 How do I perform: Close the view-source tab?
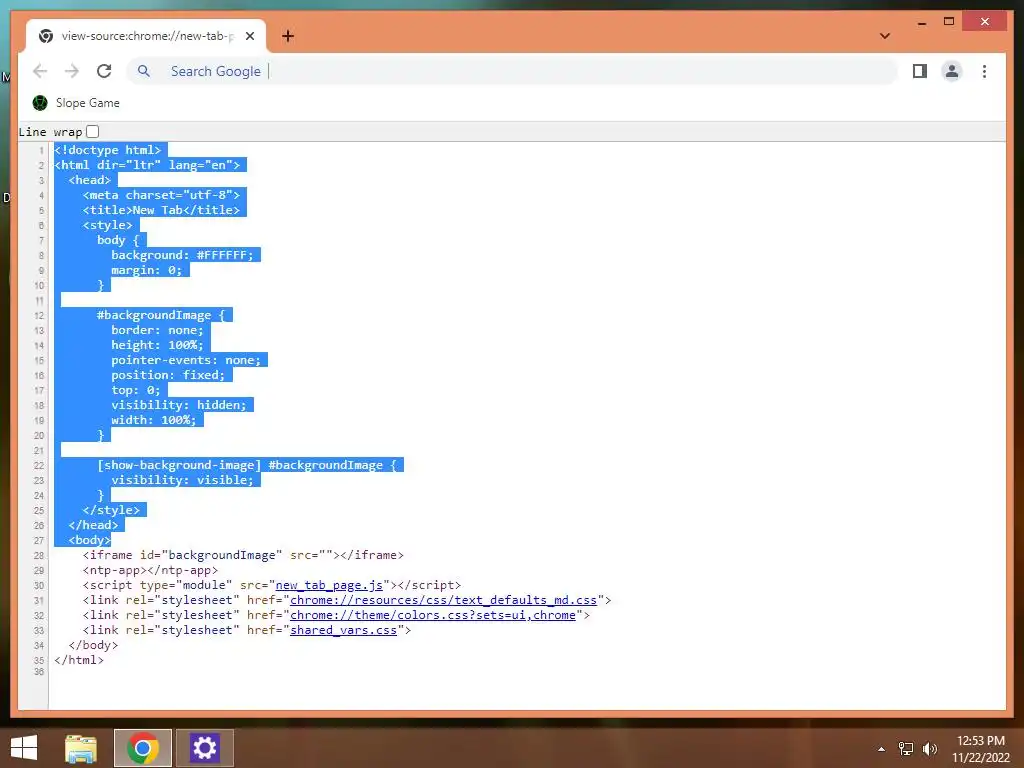pos(249,37)
